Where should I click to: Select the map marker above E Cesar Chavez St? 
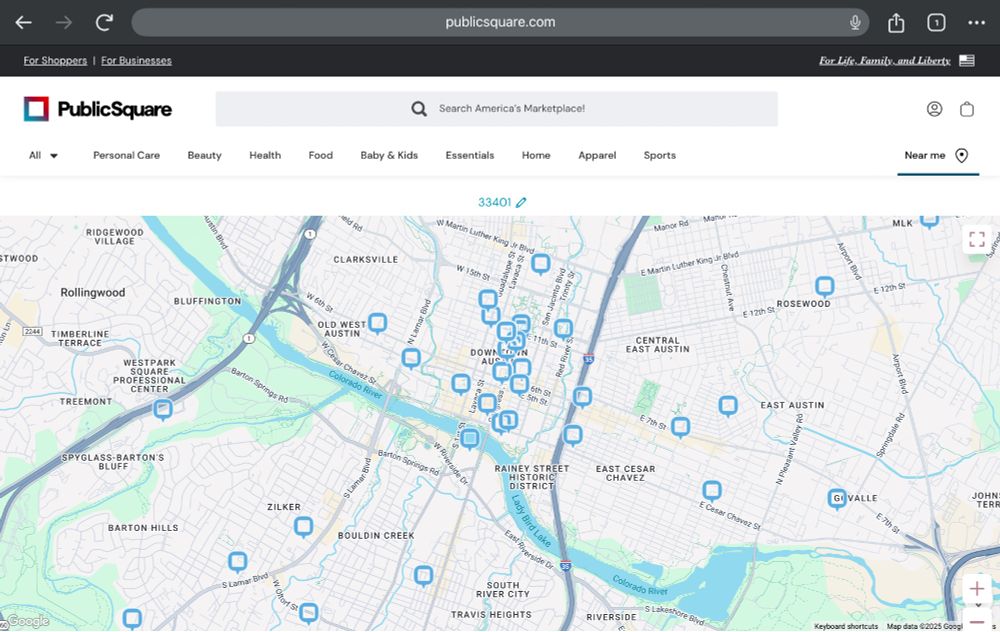tap(712, 492)
